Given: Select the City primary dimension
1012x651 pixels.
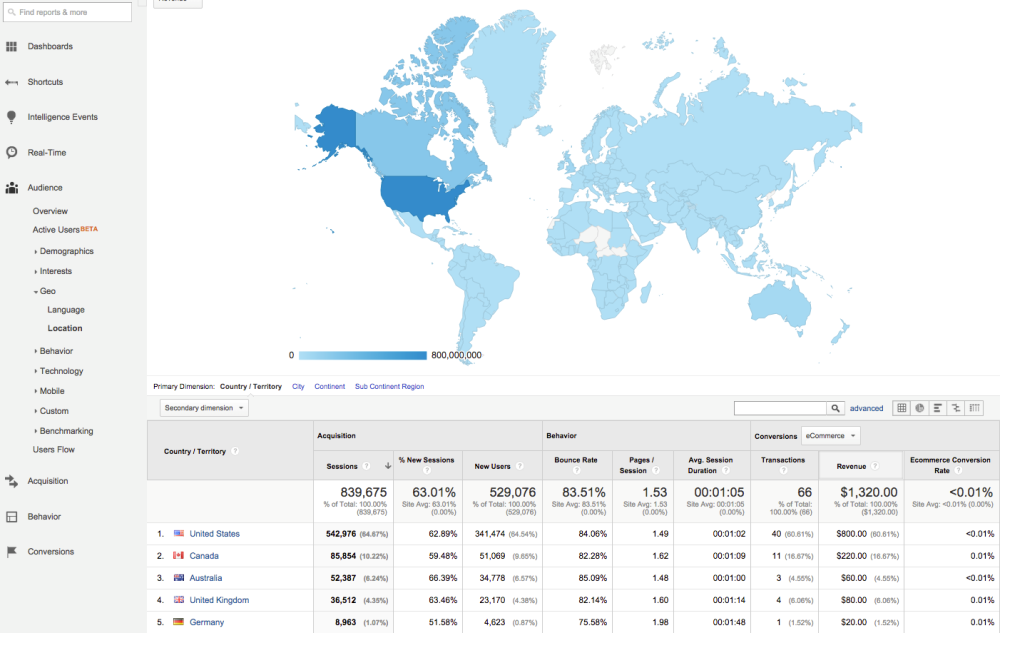Looking at the screenshot, I should click(298, 386).
